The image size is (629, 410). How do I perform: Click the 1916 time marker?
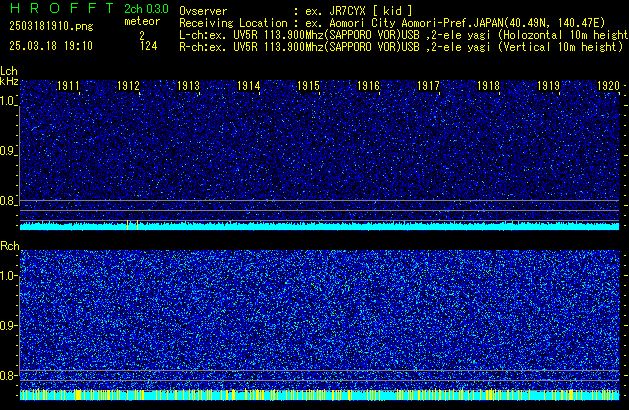(369, 86)
